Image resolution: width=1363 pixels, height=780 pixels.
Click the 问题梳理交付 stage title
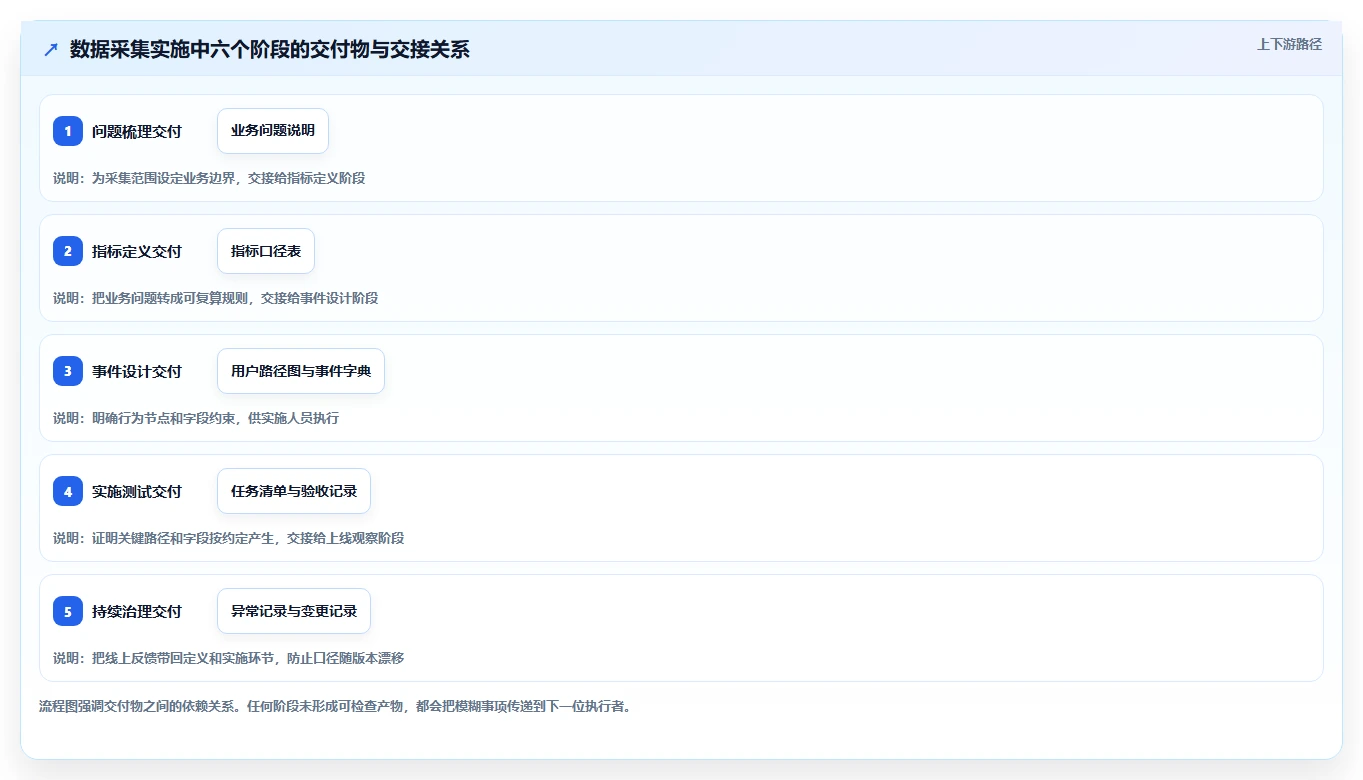coord(137,131)
